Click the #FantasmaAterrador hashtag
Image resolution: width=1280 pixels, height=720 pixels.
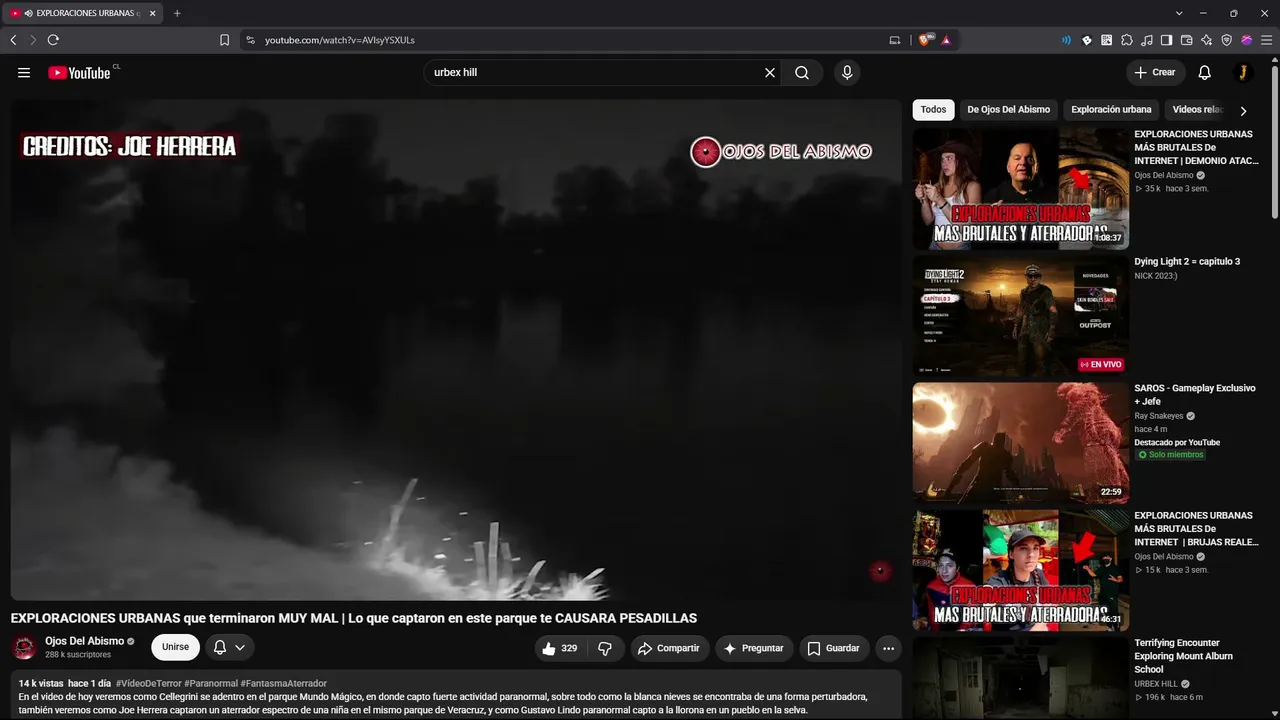pos(284,684)
